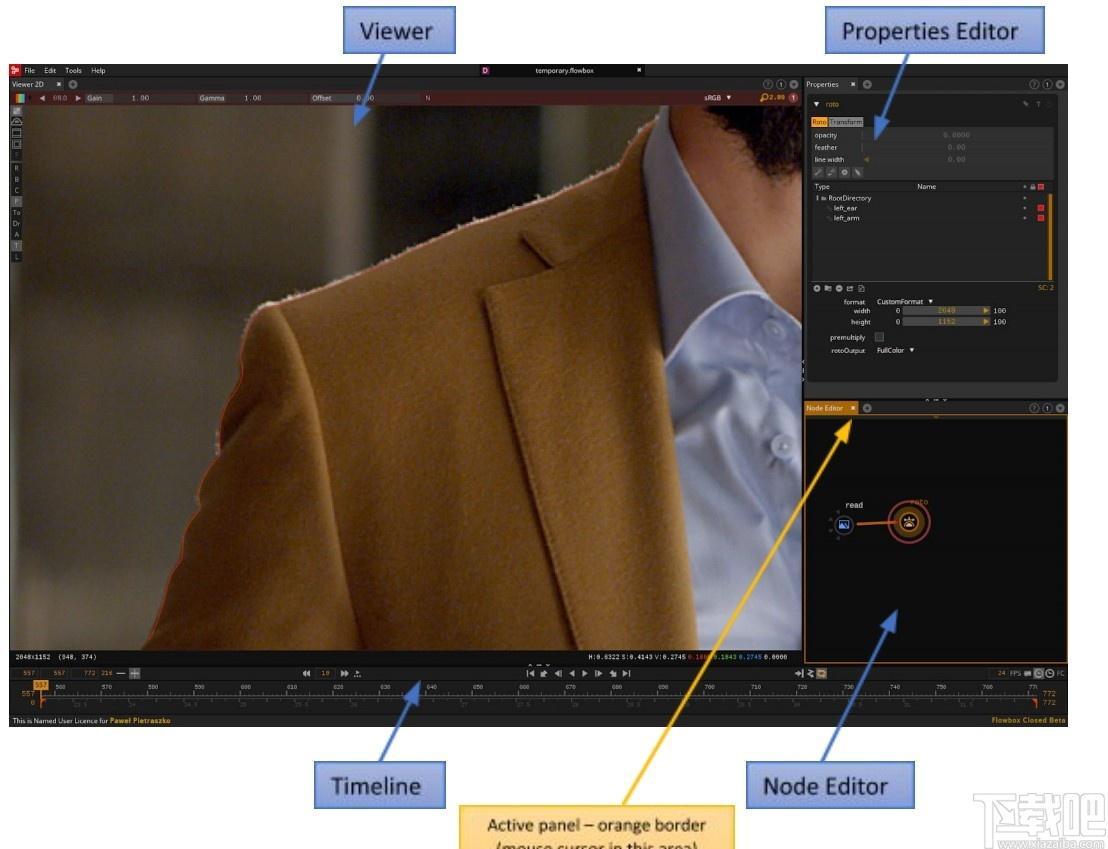
Task: Click the C button in viewer side toolbar
Action: tap(17, 190)
